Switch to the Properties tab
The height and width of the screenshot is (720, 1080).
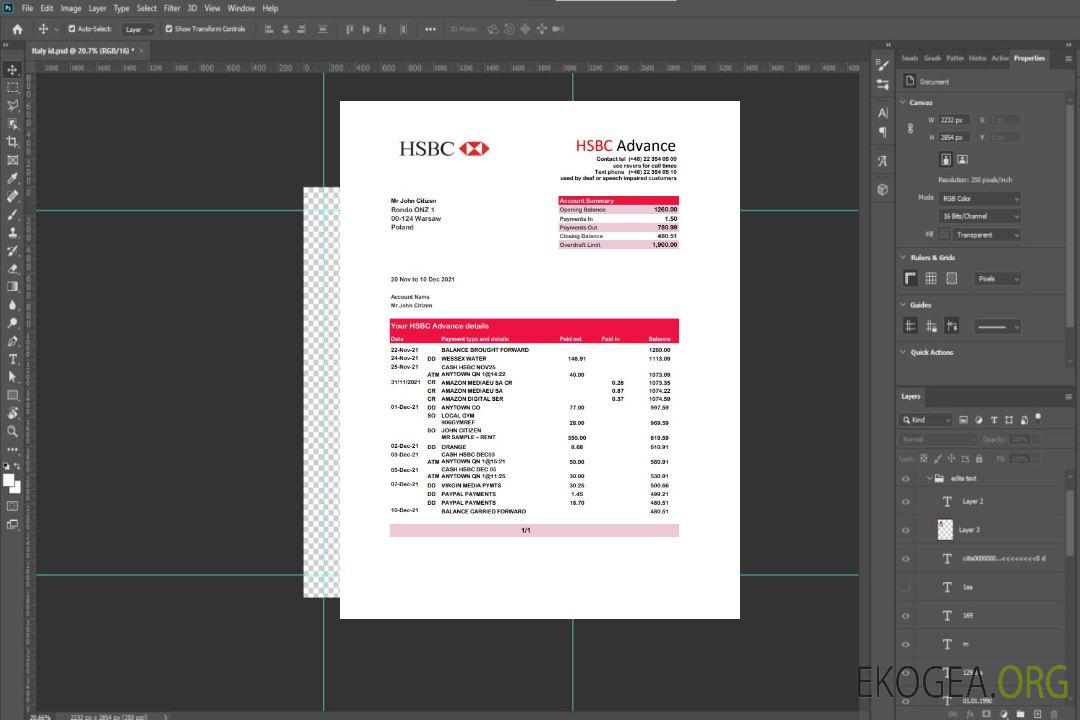[1029, 59]
